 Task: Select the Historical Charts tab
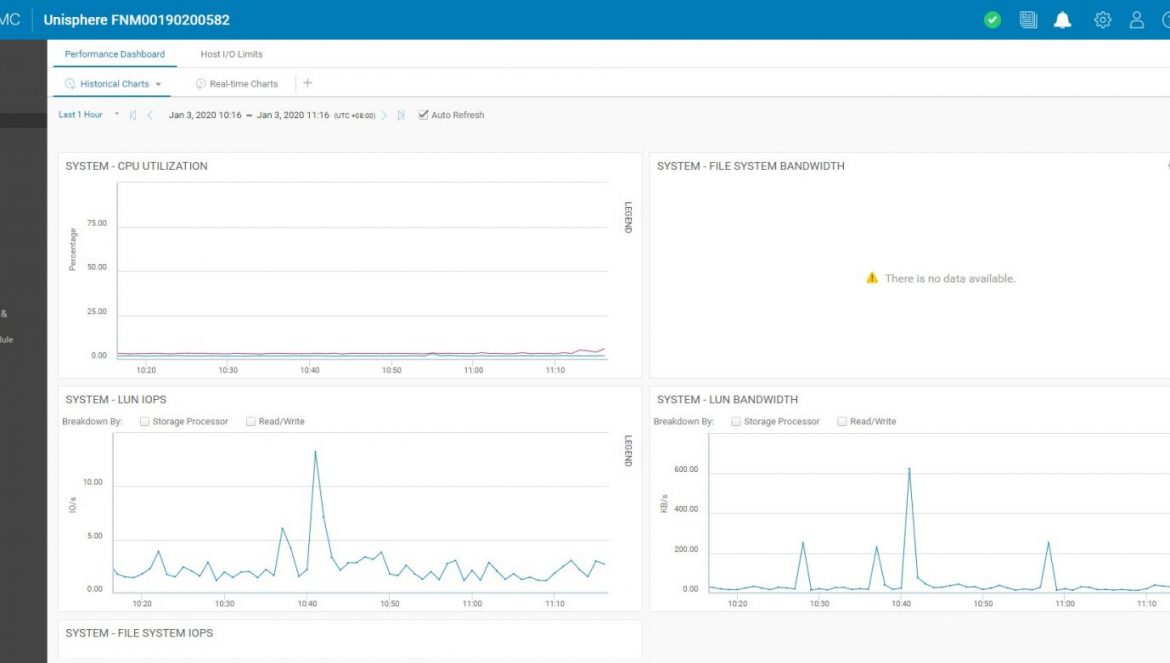pyautogui.click(x=114, y=84)
